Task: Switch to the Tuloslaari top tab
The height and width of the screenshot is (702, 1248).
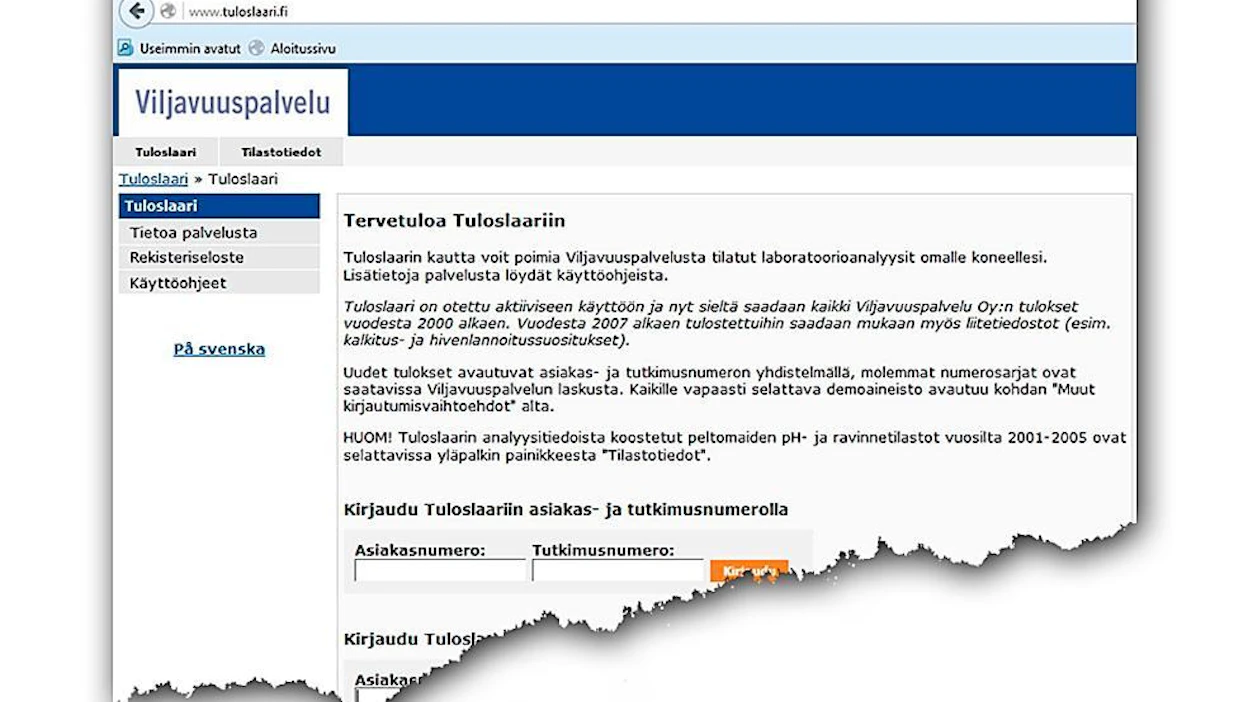Action: click(166, 152)
